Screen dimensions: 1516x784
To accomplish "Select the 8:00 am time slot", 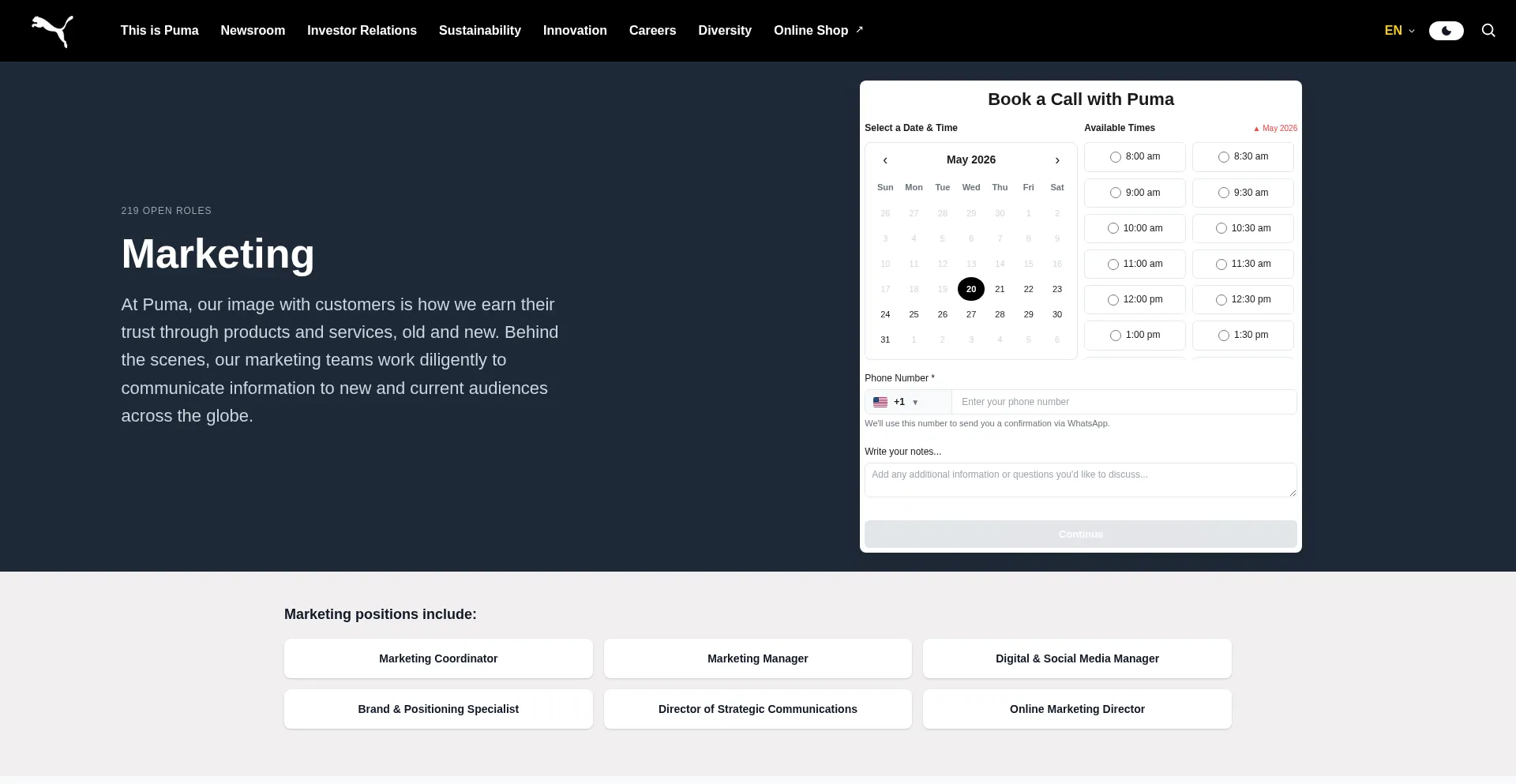I will point(1135,157).
